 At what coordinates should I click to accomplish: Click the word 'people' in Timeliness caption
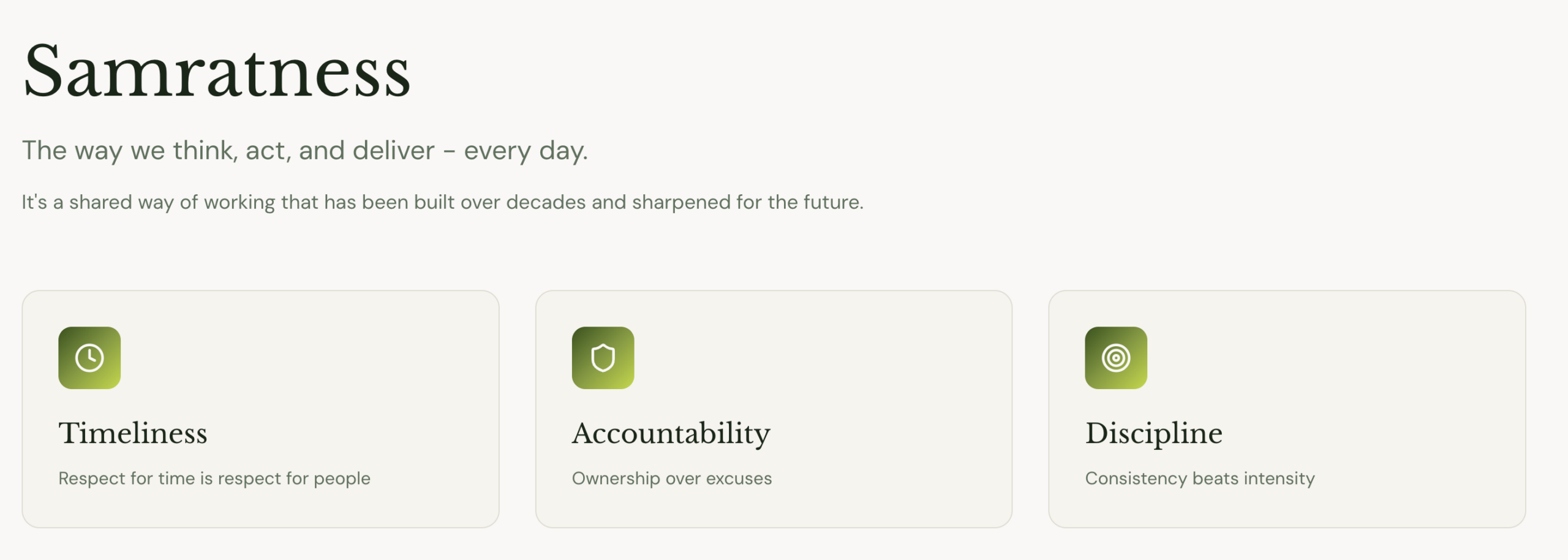(x=342, y=479)
